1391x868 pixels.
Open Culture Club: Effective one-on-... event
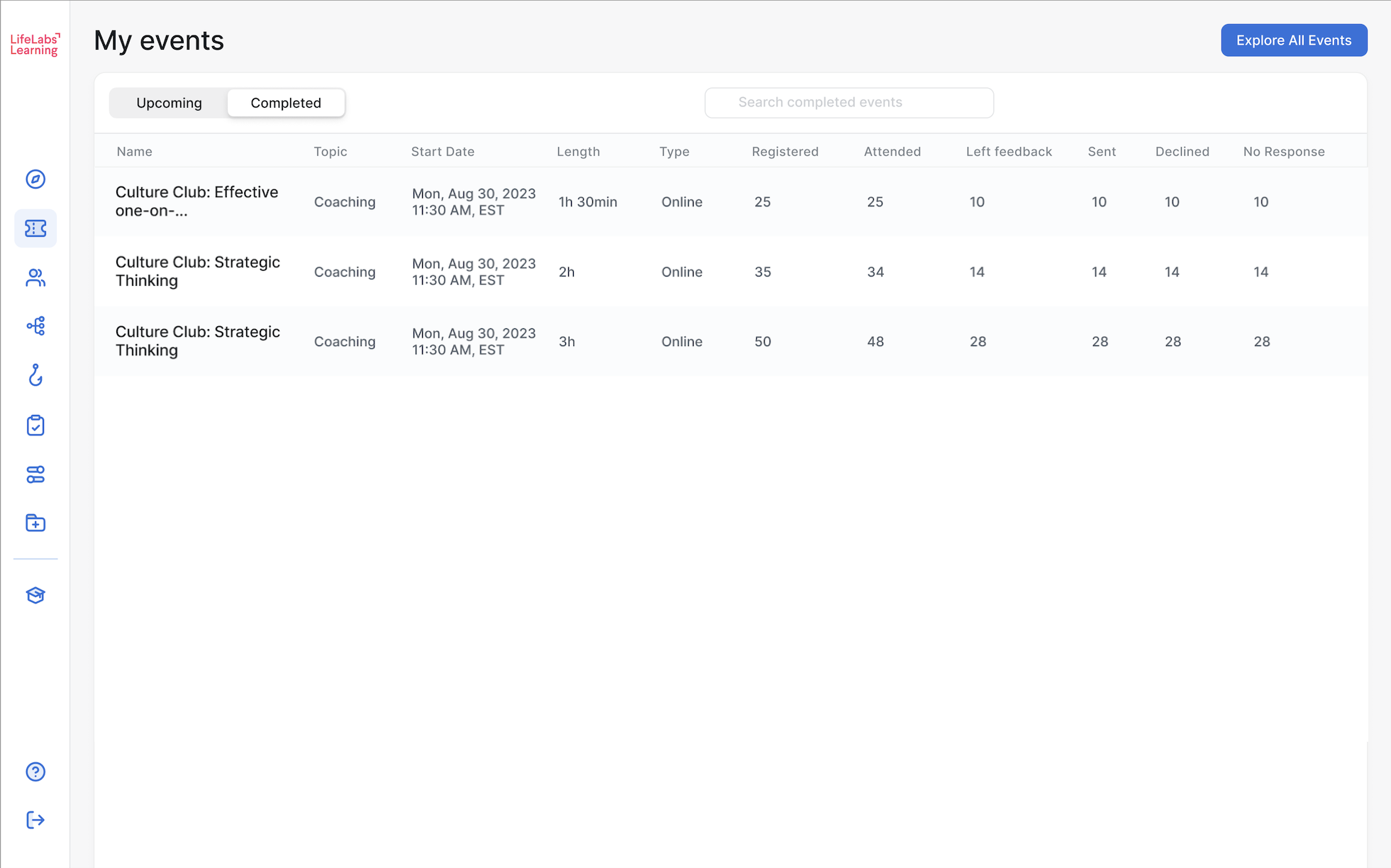(x=197, y=201)
